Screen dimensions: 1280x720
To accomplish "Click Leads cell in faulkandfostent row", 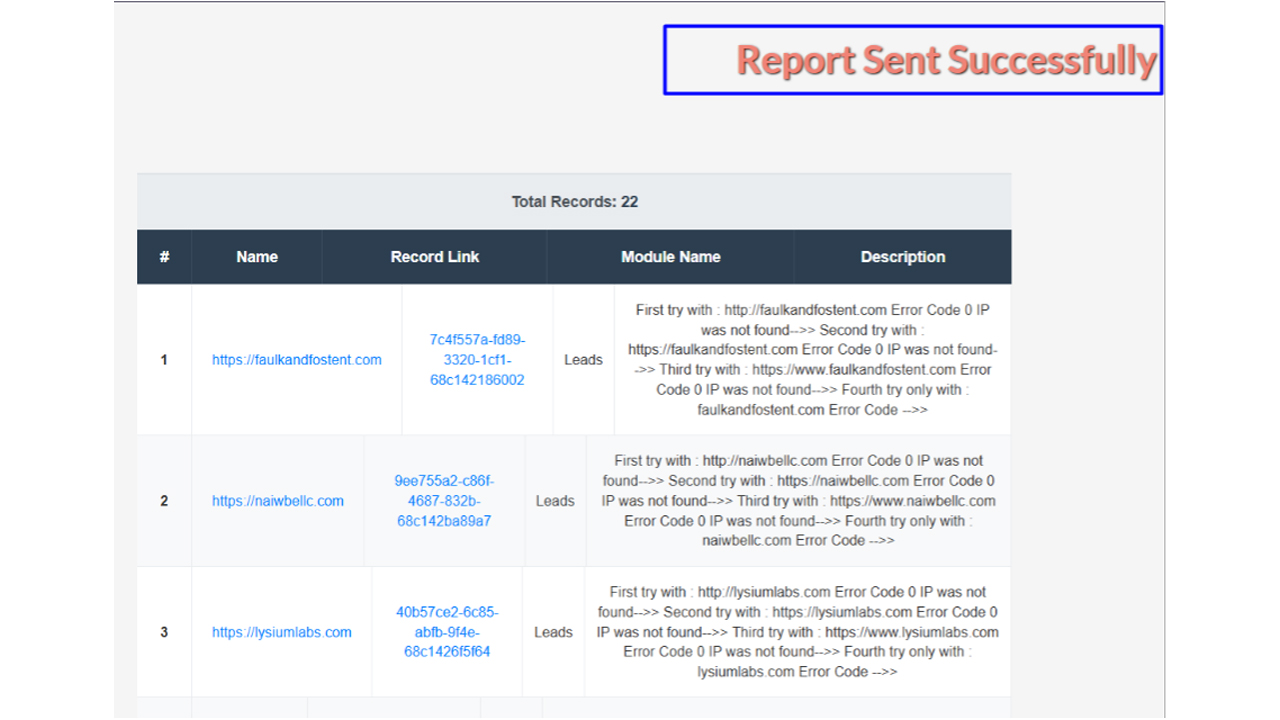I will pyautogui.click(x=583, y=360).
